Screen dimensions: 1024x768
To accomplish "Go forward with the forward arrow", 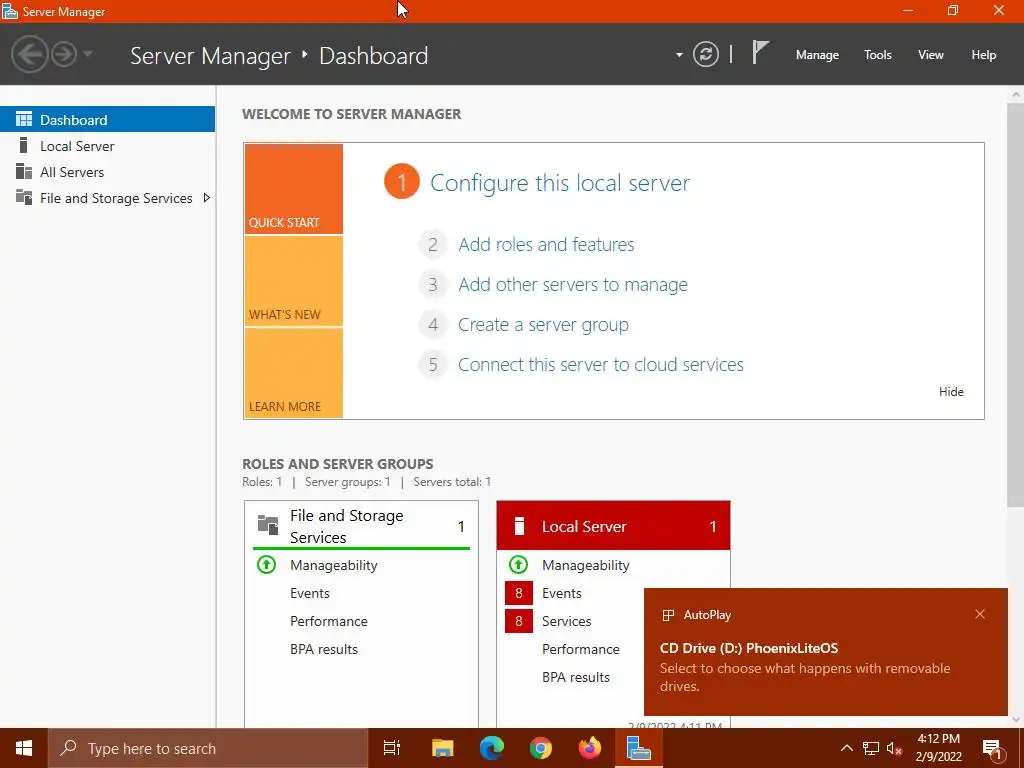I will pyautogui.click(x=64, y=54).
